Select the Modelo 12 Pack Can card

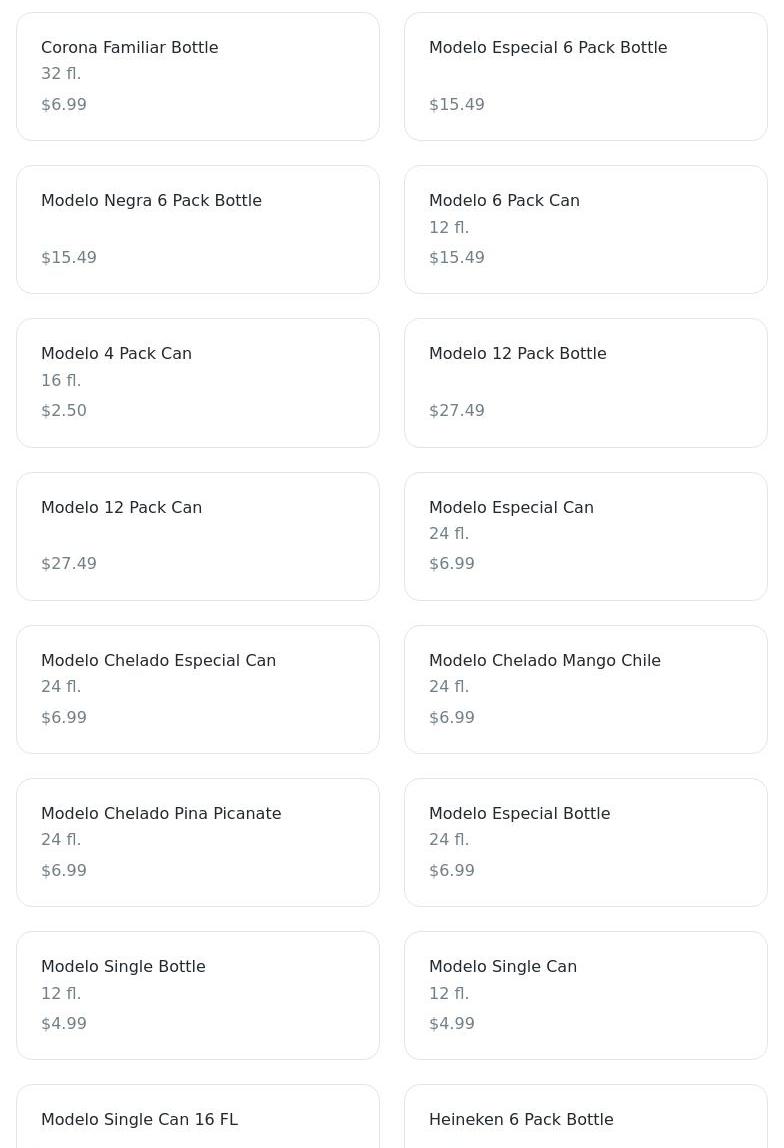point(198,536)
